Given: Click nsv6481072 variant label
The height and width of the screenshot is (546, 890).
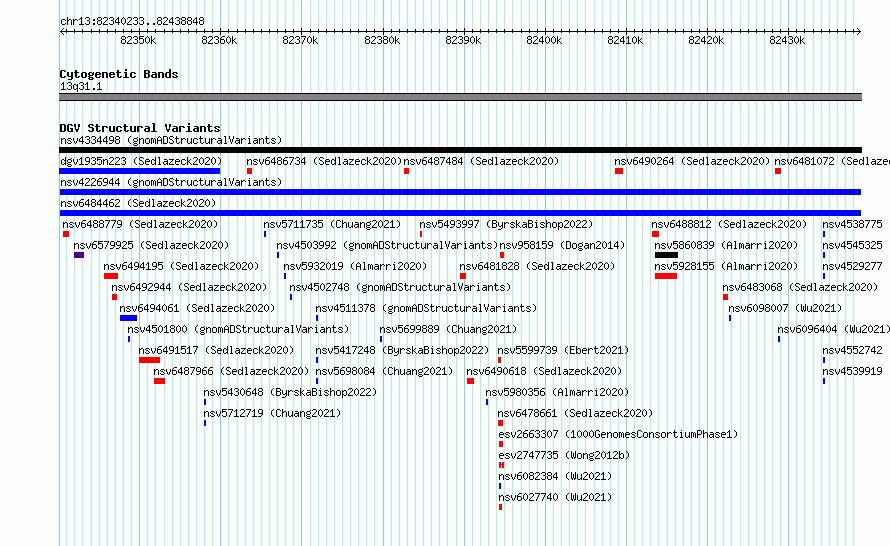Looking at the screenshot, I should click(832, 161).
